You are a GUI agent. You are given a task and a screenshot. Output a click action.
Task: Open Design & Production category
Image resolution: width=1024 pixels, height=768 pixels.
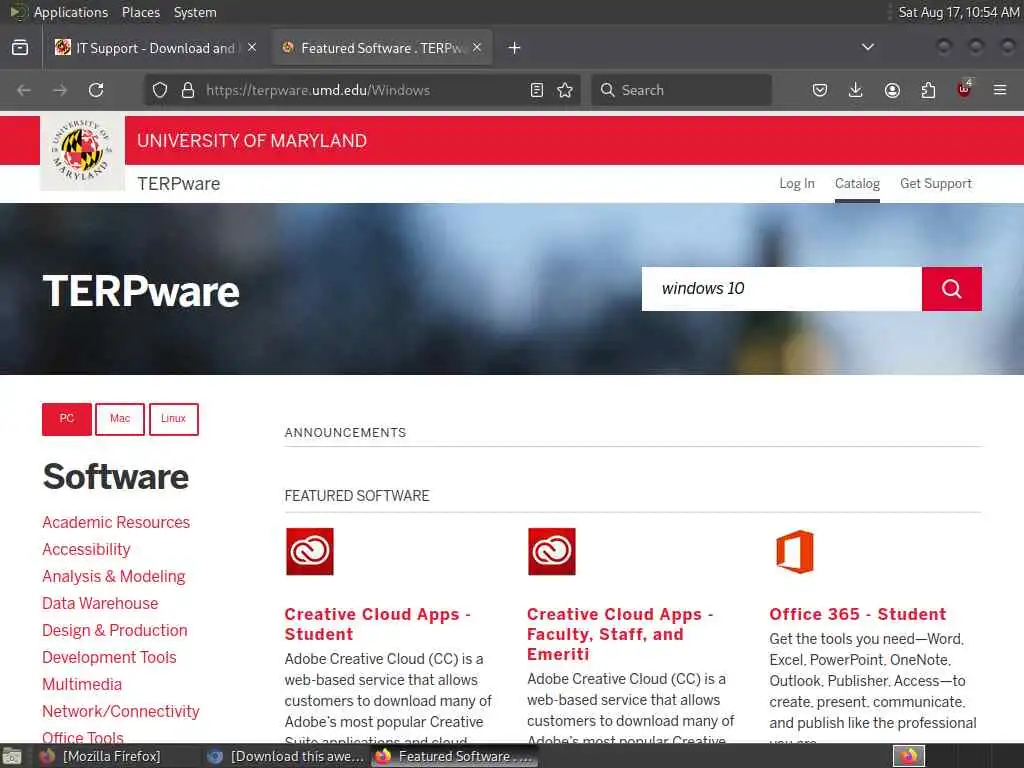point(115,630)
